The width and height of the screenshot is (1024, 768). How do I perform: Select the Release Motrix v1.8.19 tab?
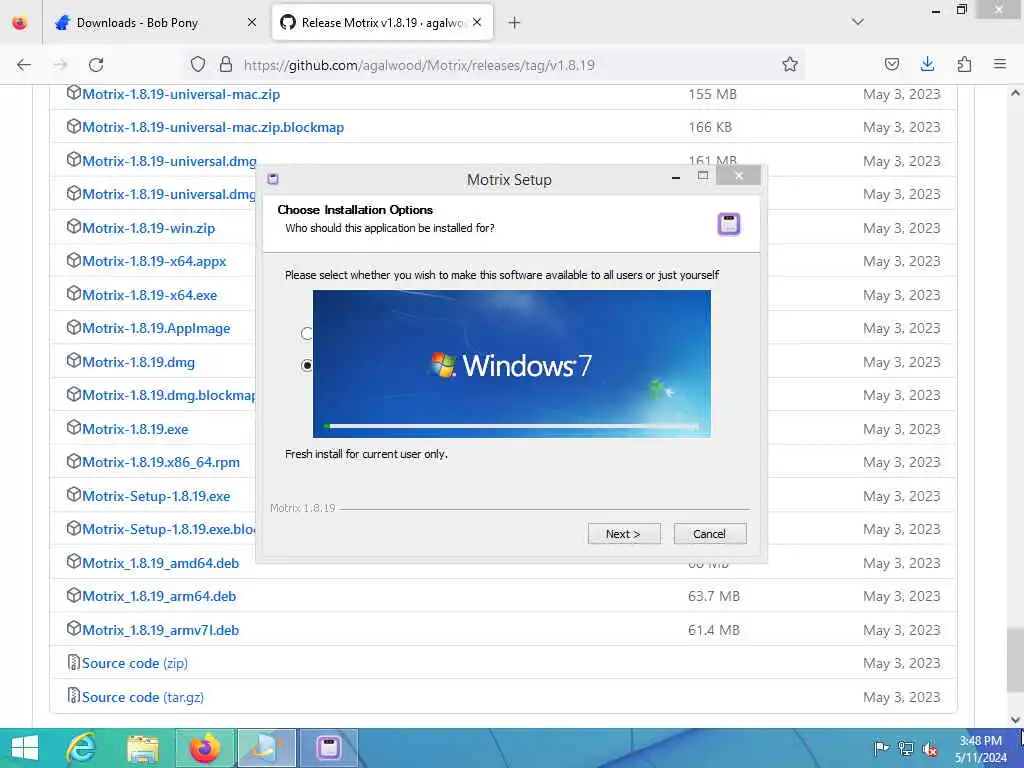(x=382, y=23)
